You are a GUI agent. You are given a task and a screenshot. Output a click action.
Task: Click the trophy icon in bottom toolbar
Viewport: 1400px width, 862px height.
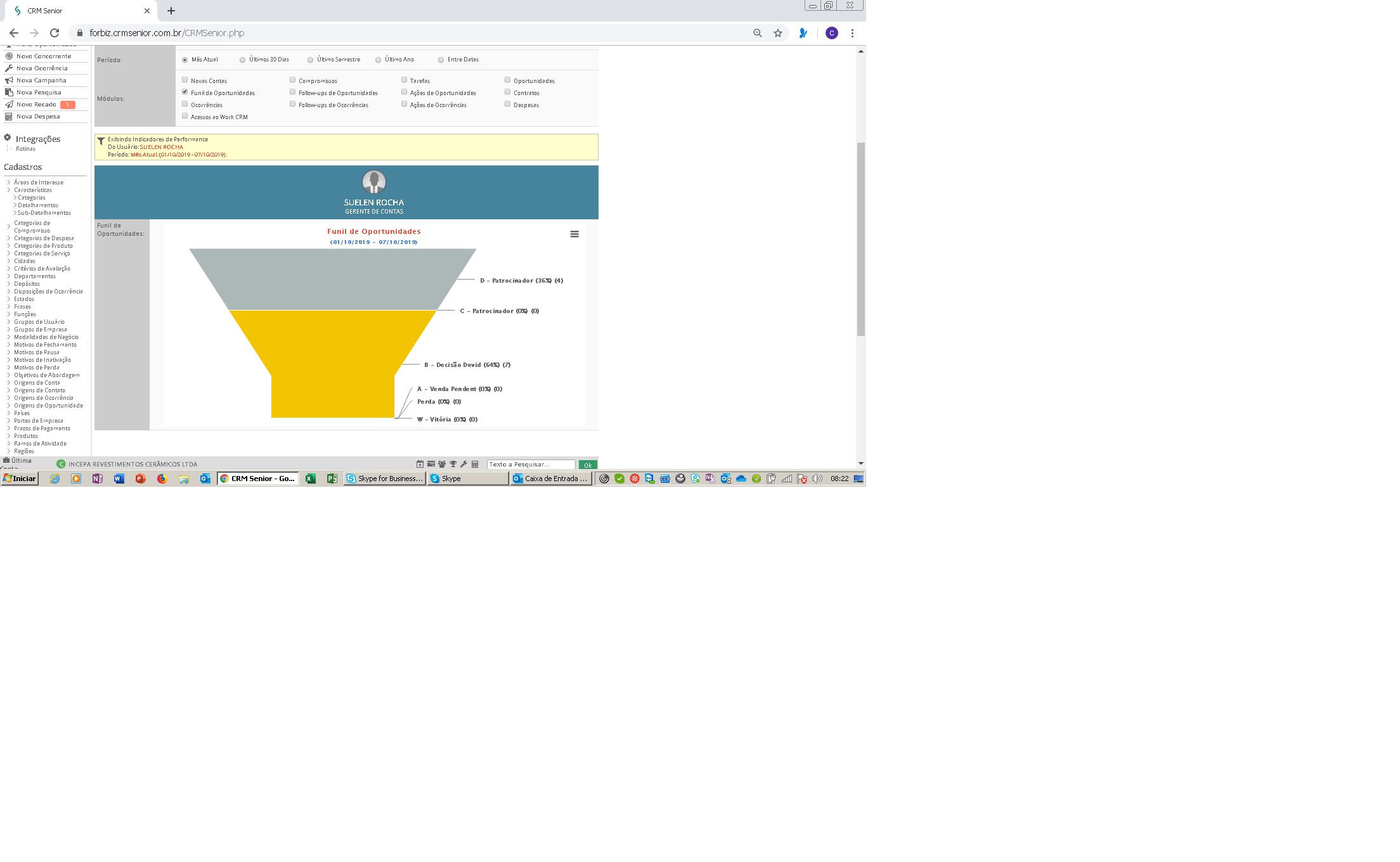point(453,464)
